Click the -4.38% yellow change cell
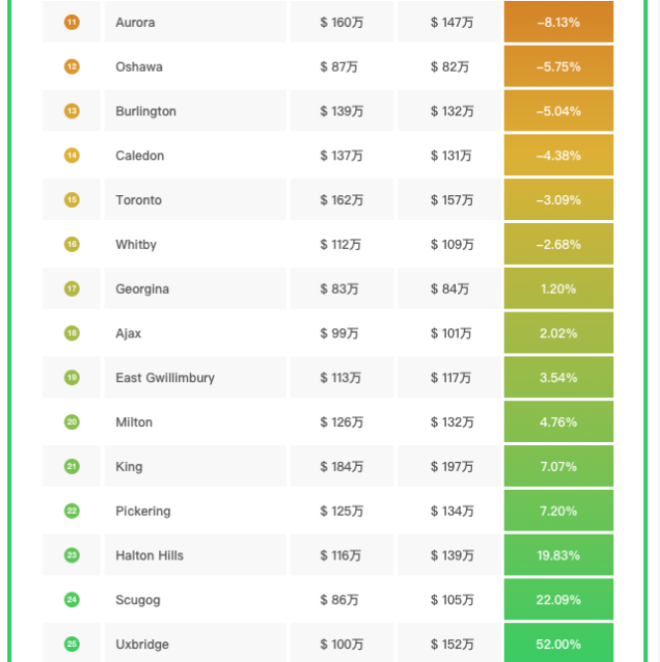The width and height of the screenshot is (660, 662). [x=558, y=156]
